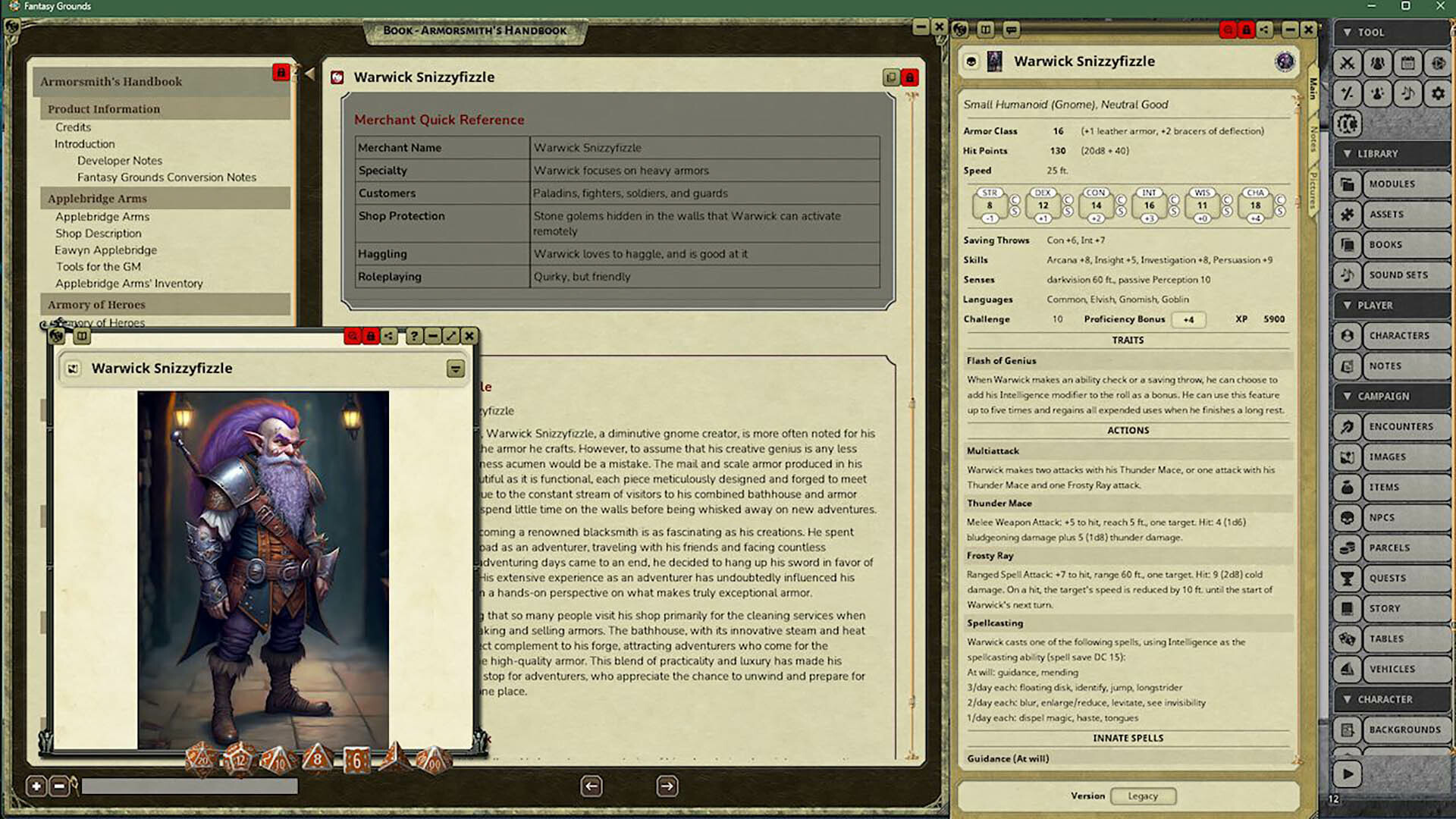Image resolution: width=1456 pixels, height=819 pixels.
Task: Collapse the PLAYER sidebar section
Action: click(x=1348, y=305)
